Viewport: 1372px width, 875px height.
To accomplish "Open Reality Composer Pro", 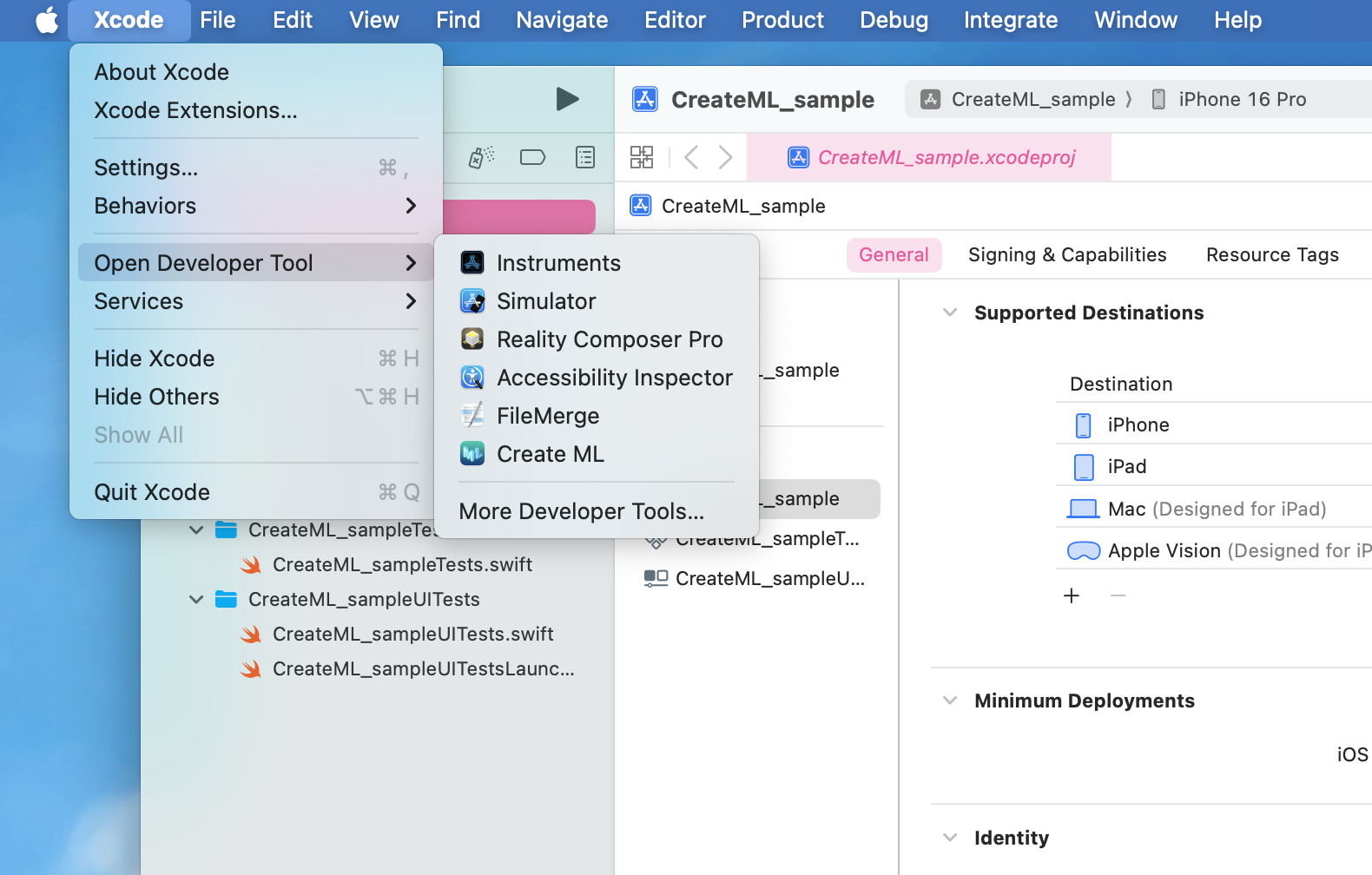I will pyautogui.click(x=597, y=339).
